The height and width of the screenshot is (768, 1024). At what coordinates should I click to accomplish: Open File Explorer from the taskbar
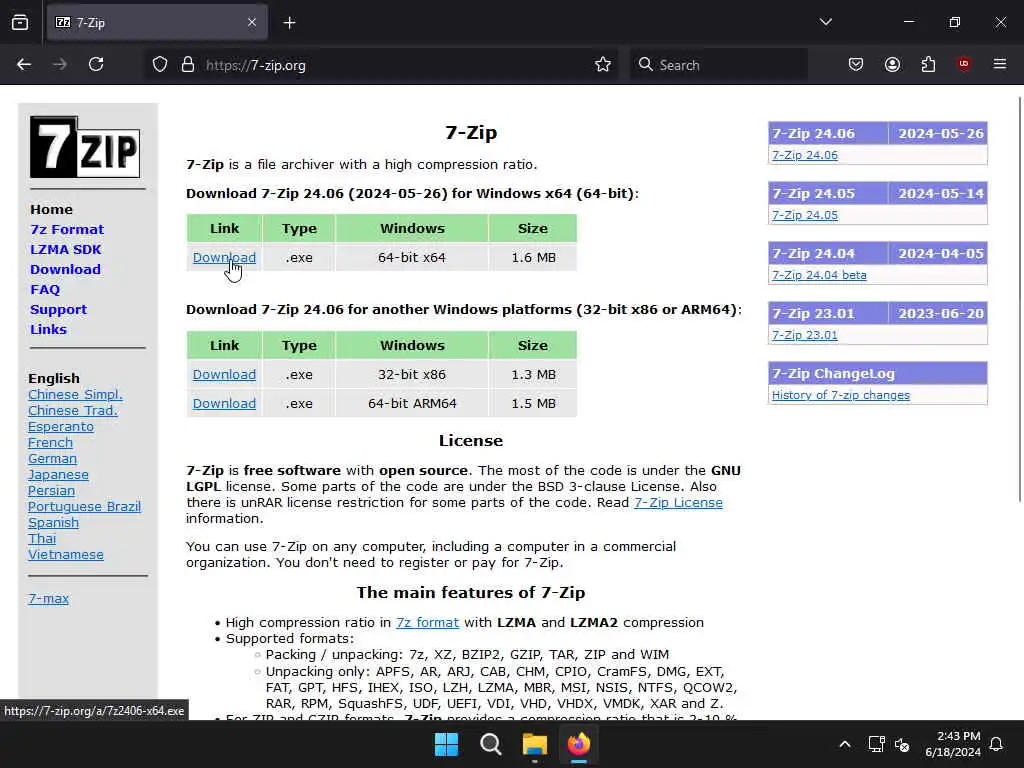535,744
